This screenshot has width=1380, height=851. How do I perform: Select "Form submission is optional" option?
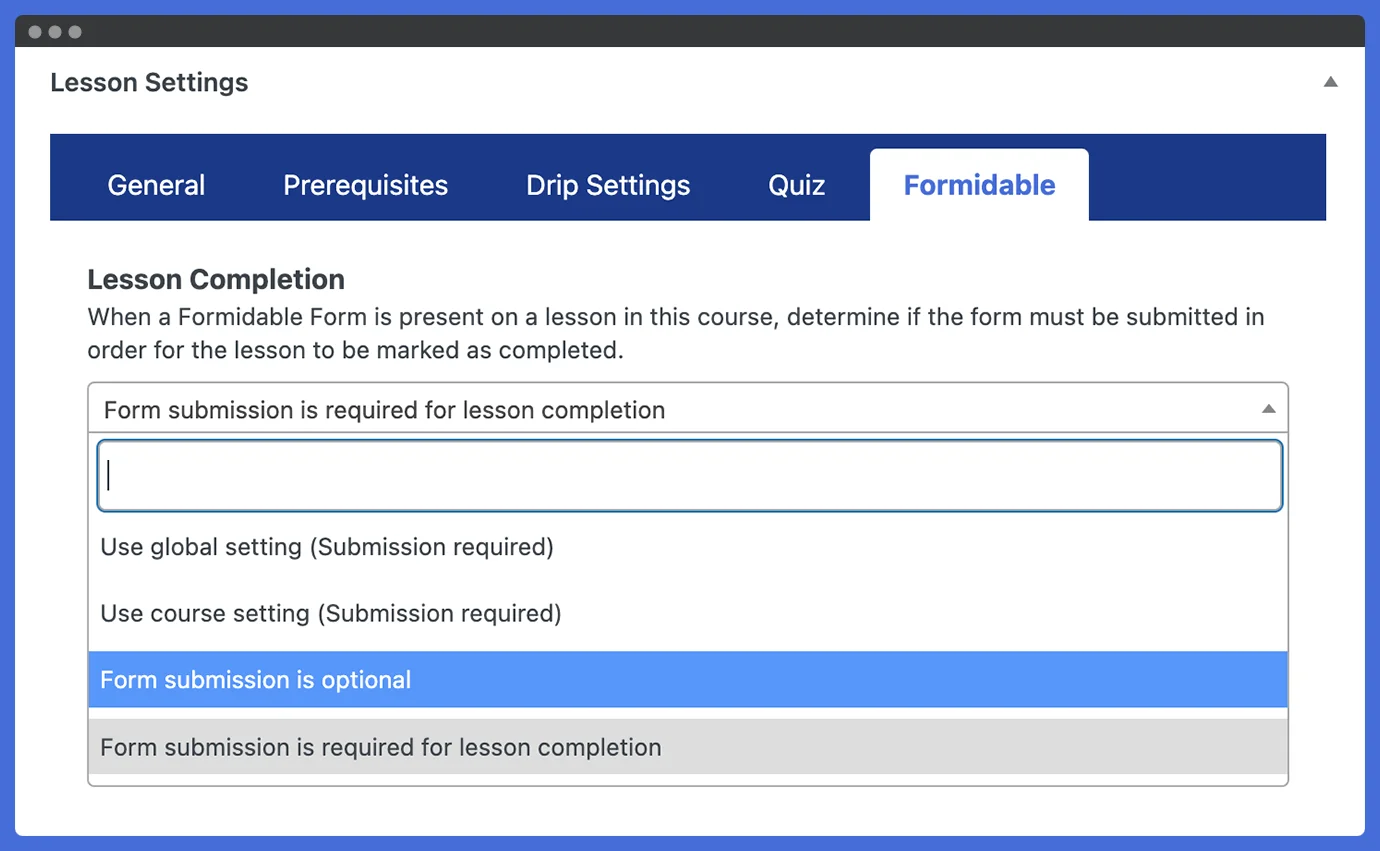256,680
